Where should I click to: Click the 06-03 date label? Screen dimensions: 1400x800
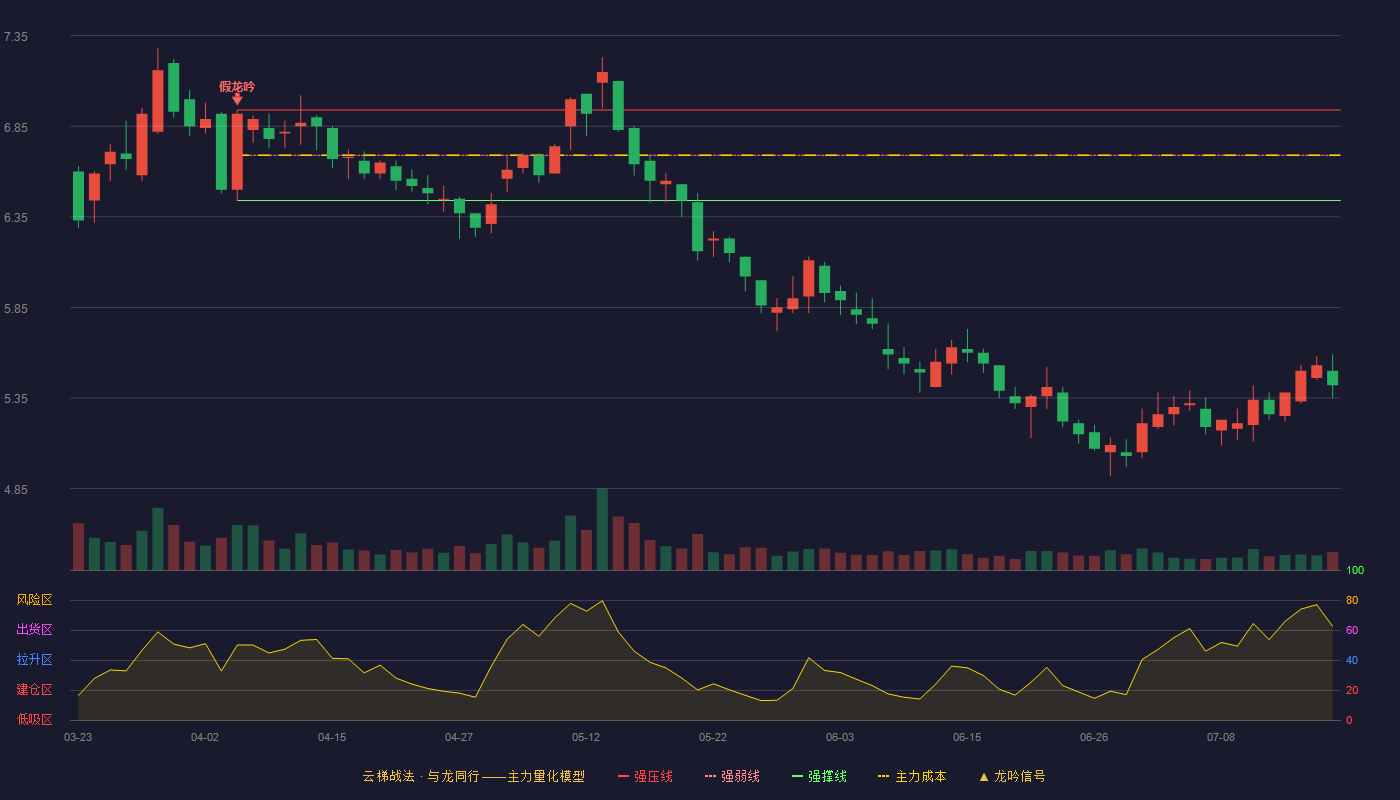pyautogui.click(x=840, y=737)
